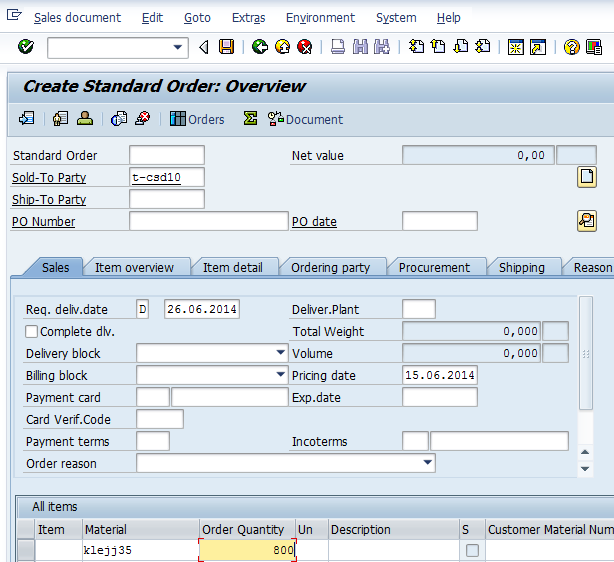The width and height of the screenshot is (614, 562).
Task: Click the Find Next binoculars icon
Action: click(382, 47)
